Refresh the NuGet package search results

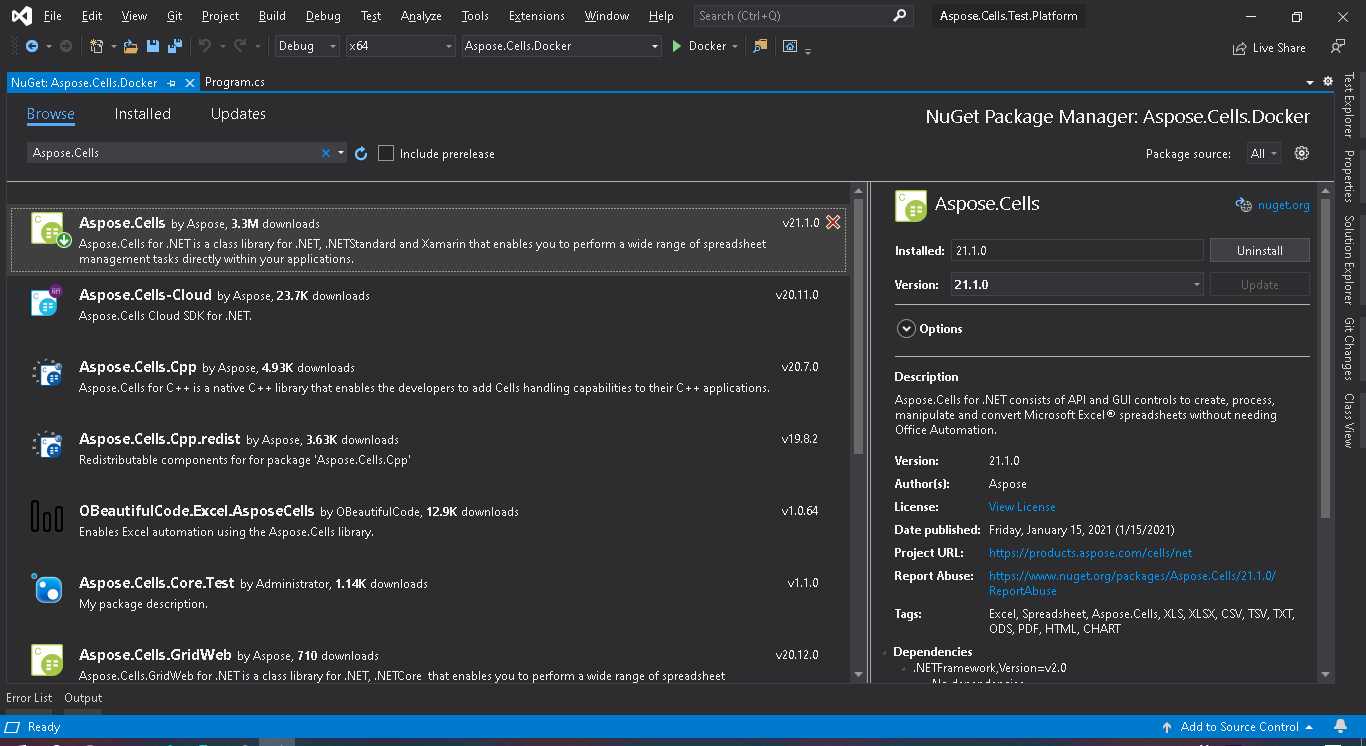[x=361, y=154]
